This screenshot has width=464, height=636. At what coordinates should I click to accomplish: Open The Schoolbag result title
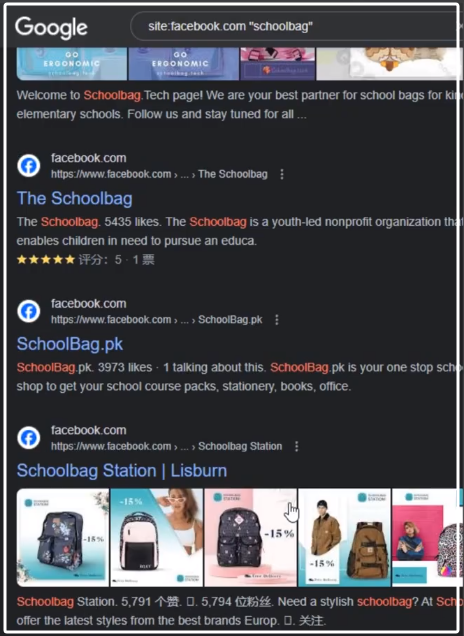[x=75, y=199]
